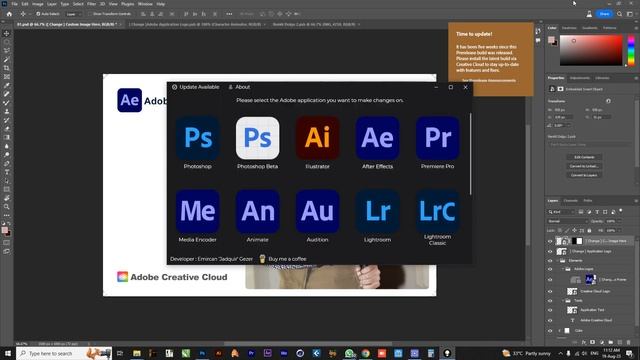The image size is (640, 360).
Task: Select the Lightroom app icon
Action: tap(378, 211)
